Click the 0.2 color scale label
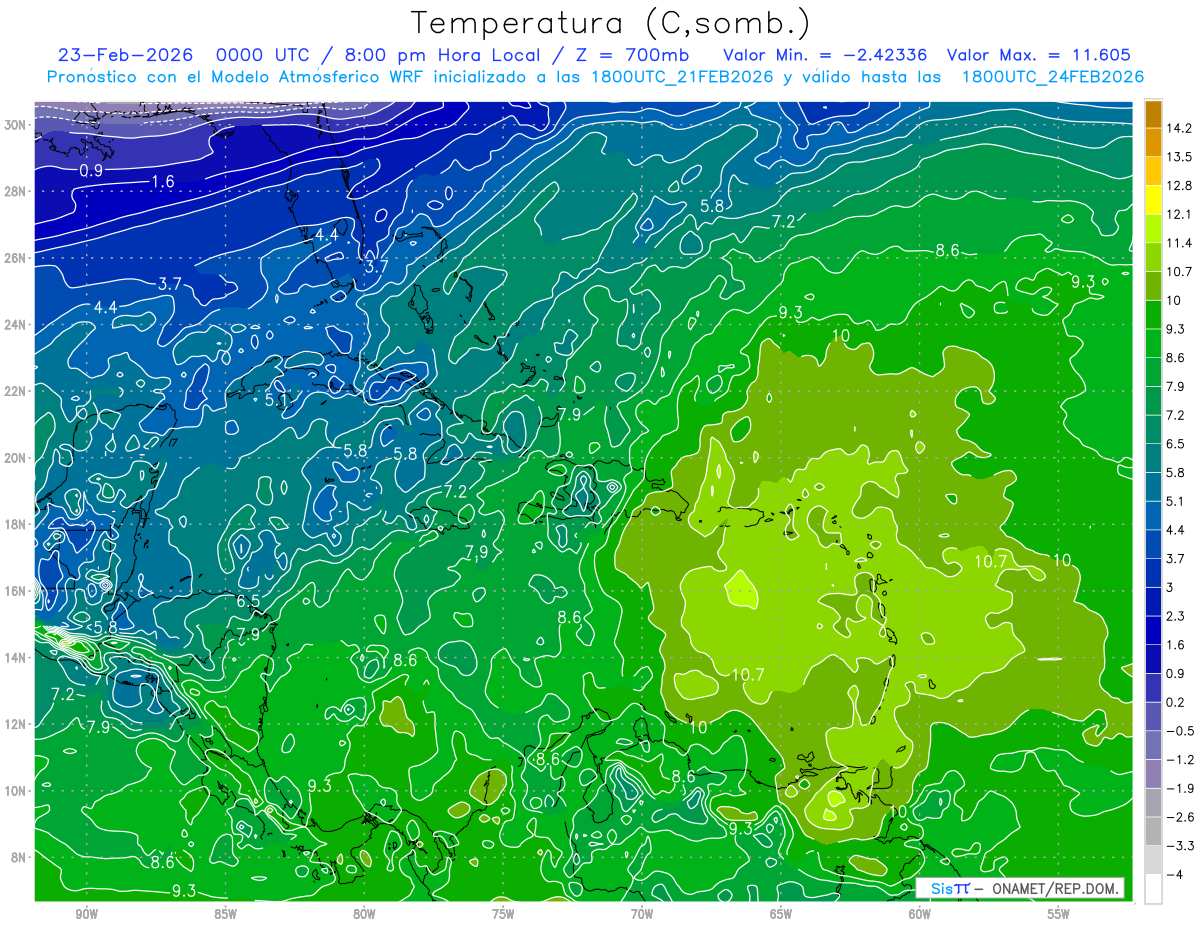This screenshot has height=927, width=1200. tap(1175, 702)
